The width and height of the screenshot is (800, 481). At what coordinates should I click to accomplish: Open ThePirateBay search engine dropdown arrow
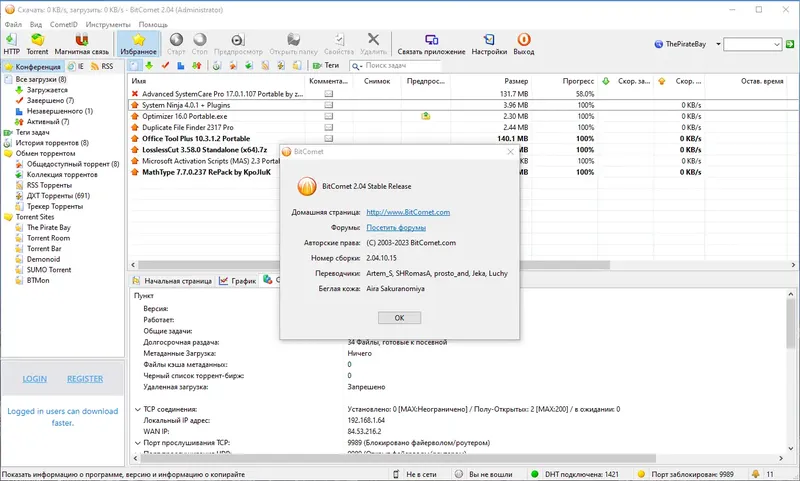coord(718,44)
